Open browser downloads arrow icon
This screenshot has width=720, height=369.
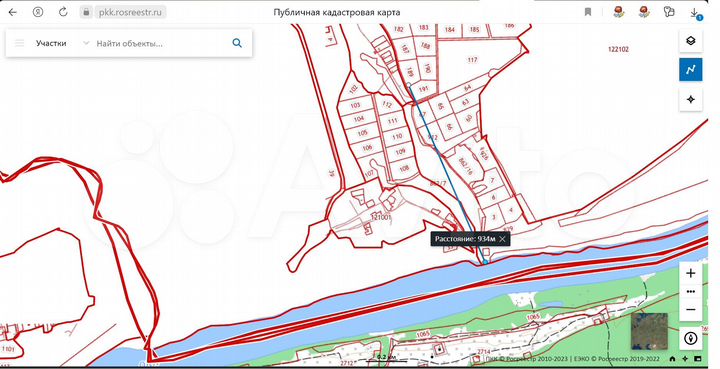tap(695, 13)
